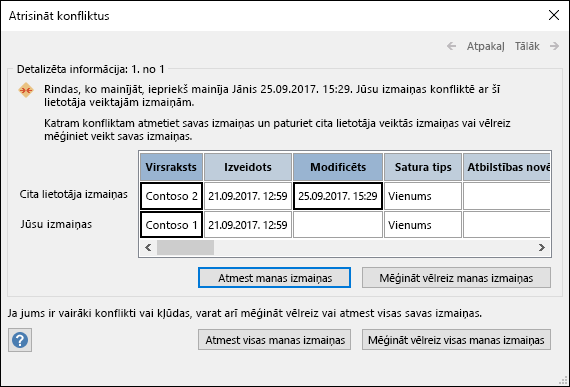Go forward with the Tālāk link

point(527,46)
